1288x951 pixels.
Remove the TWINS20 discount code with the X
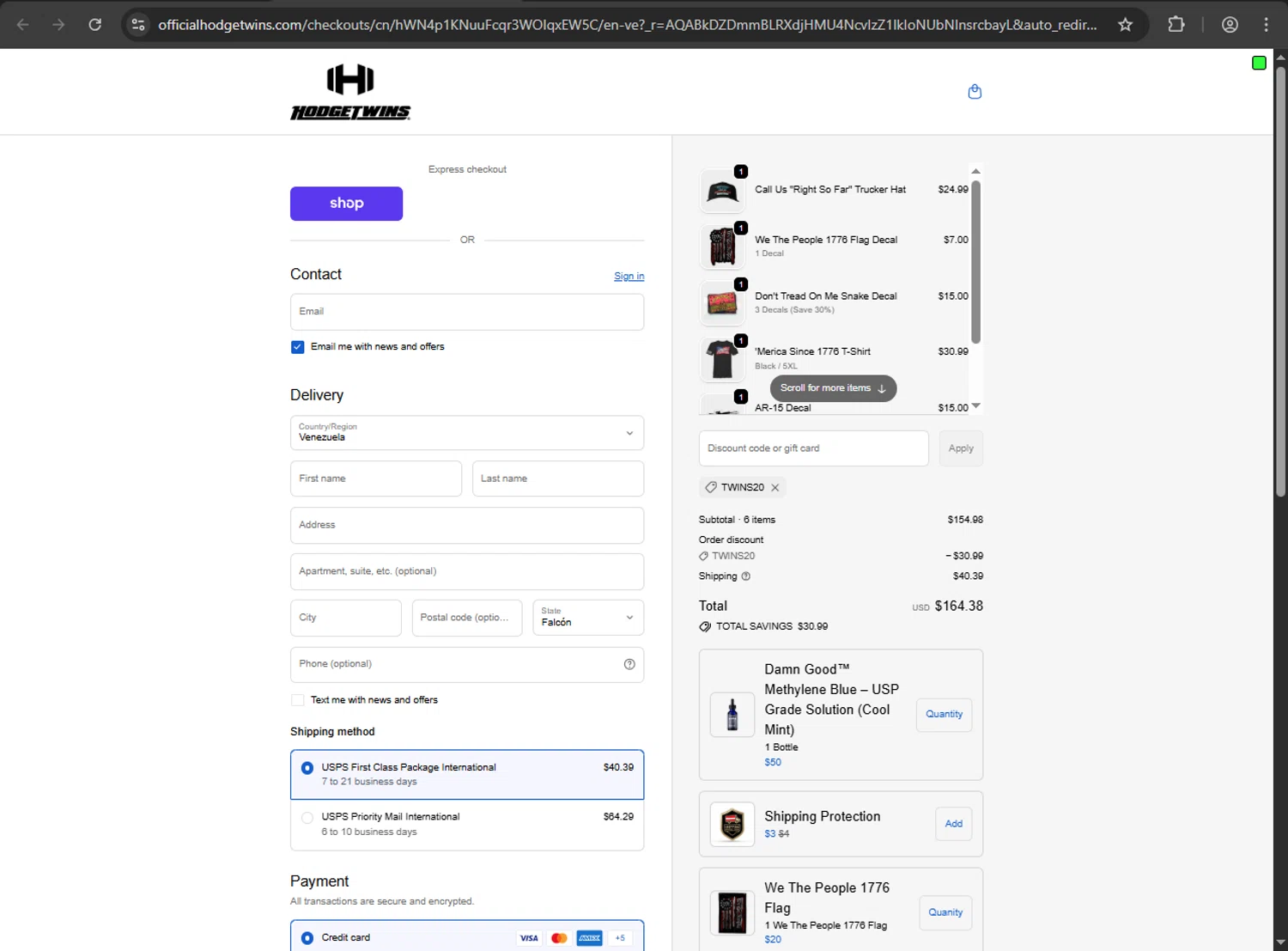tap(775, 487)
